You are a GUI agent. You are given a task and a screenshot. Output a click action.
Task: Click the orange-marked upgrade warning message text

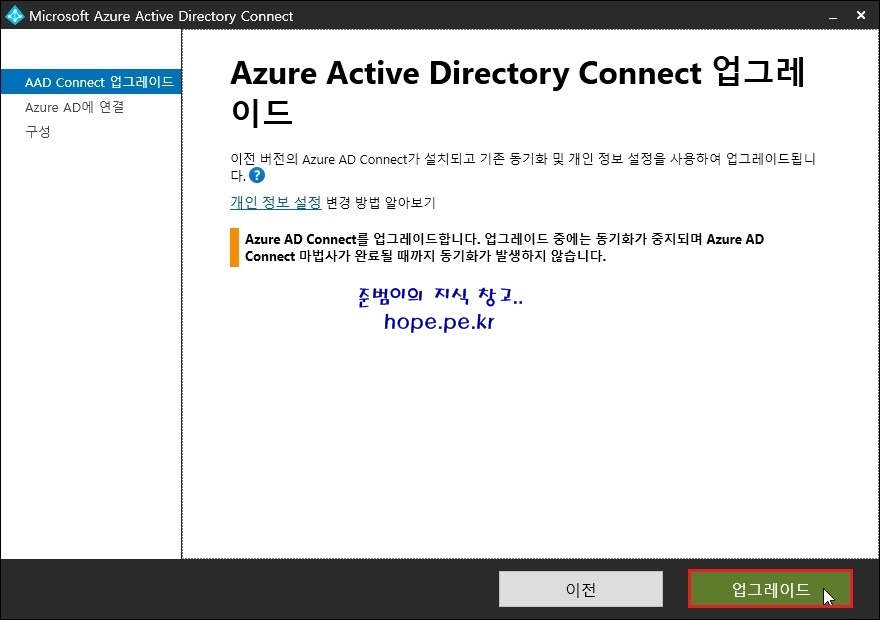(504, 247)
